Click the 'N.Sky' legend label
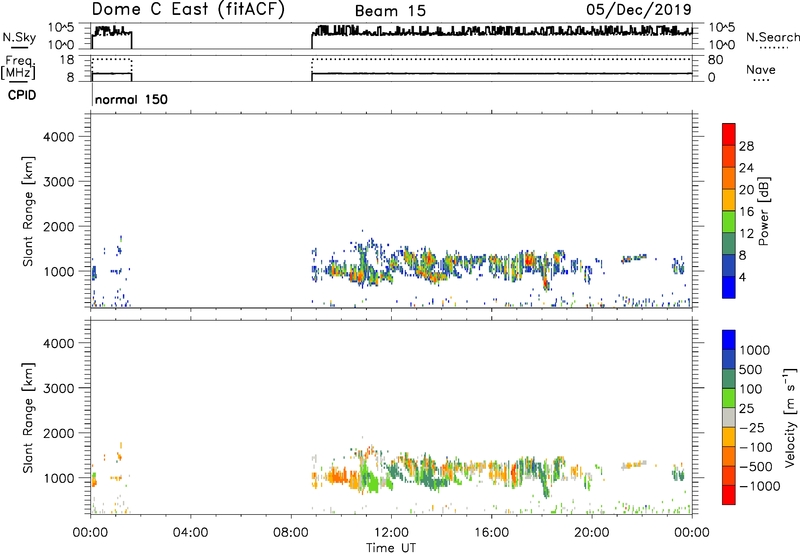This screenshot has width=800, height=554. [19, 37]
